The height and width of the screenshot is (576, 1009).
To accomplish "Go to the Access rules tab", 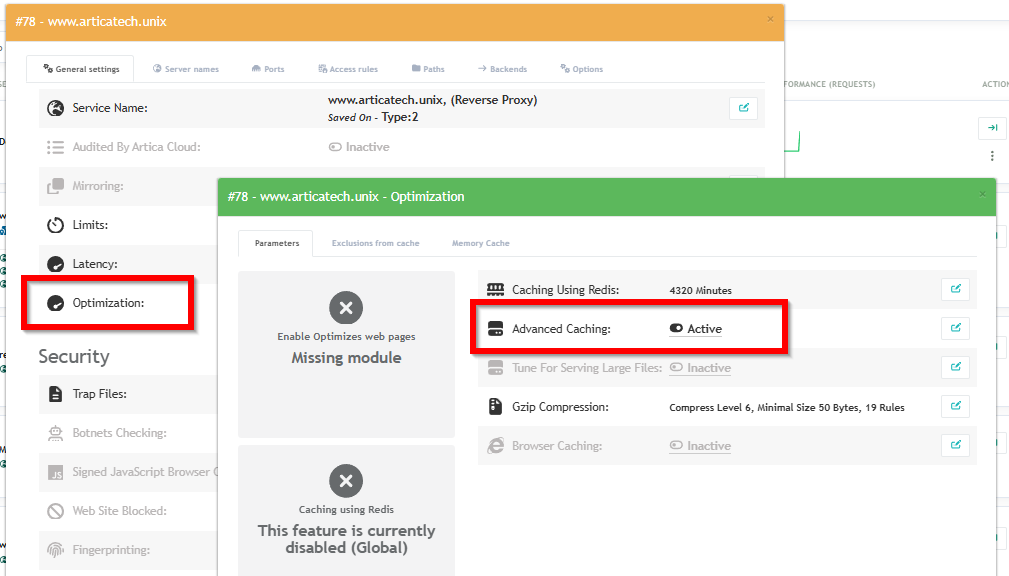I will click(x=347, y=69).
